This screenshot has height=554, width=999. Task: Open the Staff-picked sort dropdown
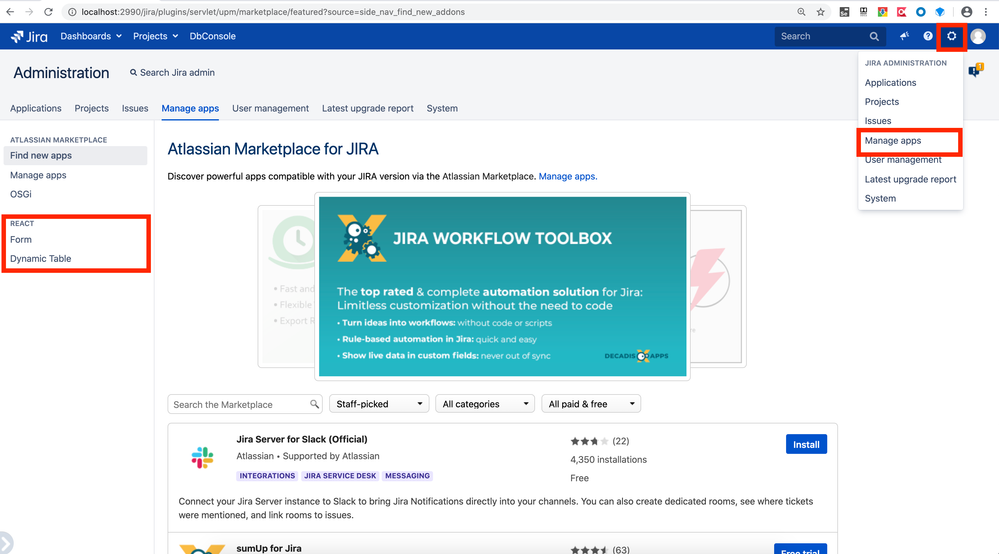pyautogui.click(x=379, y=404)
